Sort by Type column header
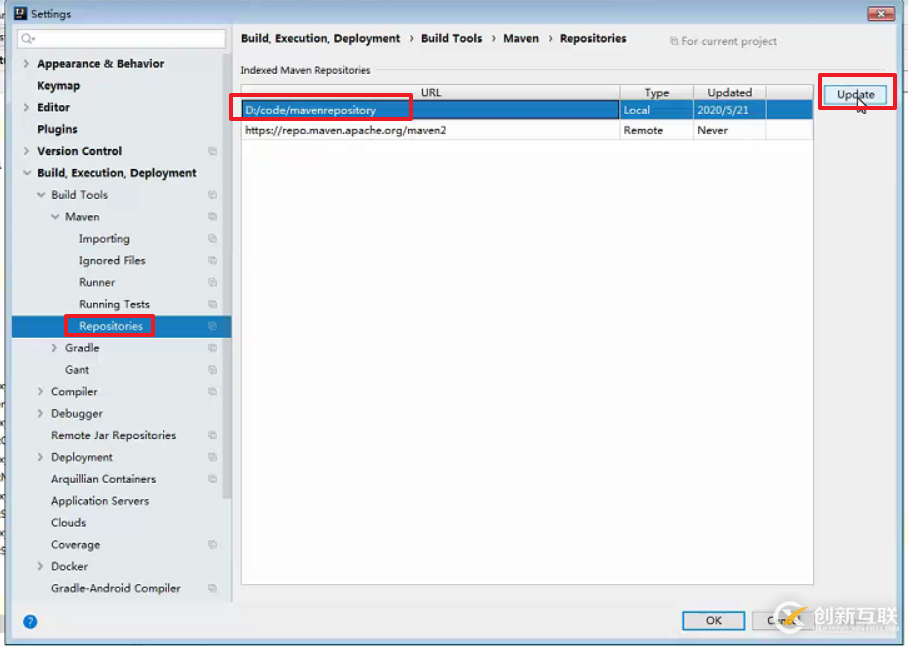 (657, 93)
